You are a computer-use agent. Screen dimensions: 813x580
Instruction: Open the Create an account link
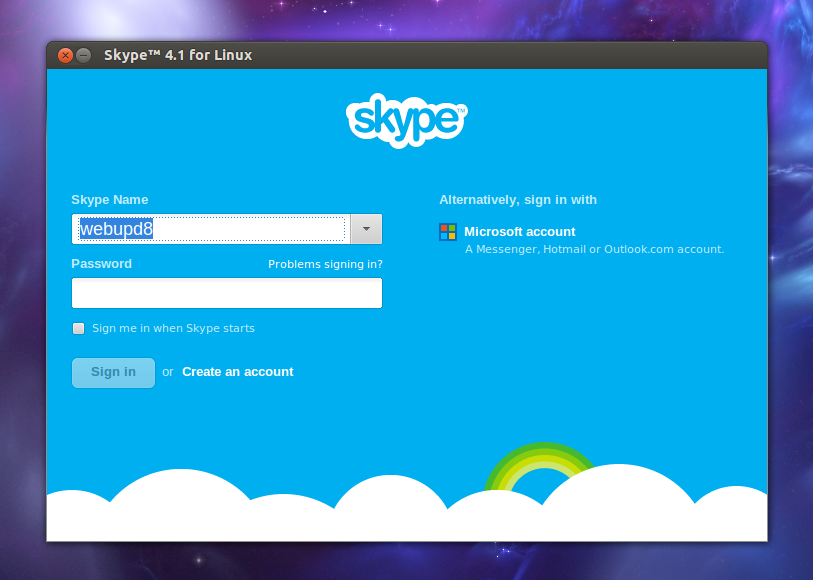click(237, 372)
